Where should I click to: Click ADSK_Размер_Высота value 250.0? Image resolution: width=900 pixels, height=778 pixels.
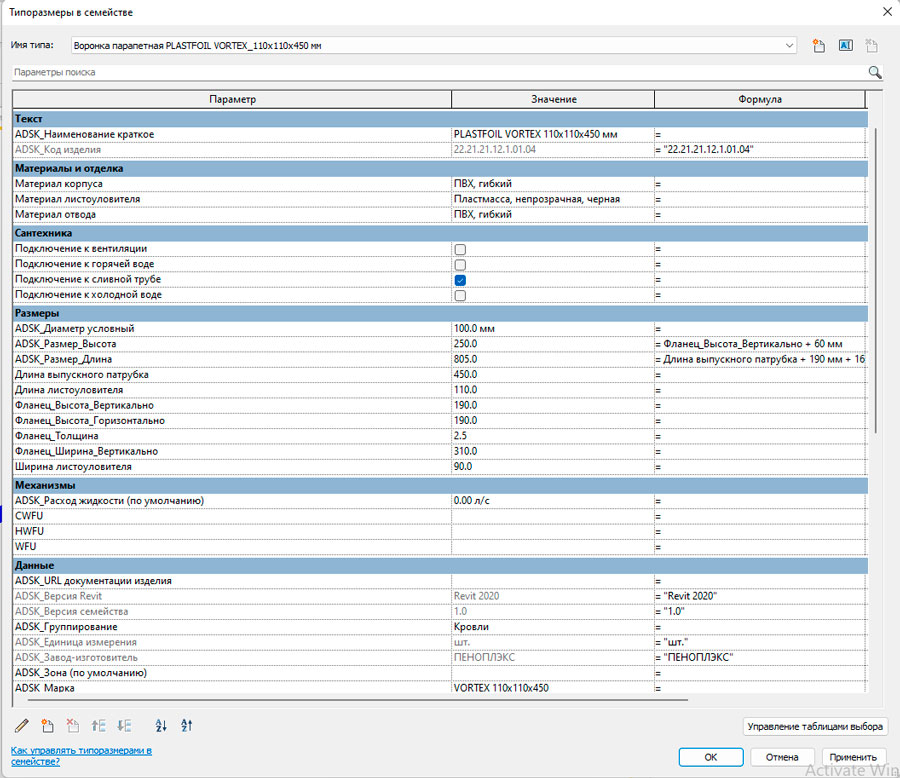tap(553, 344)
